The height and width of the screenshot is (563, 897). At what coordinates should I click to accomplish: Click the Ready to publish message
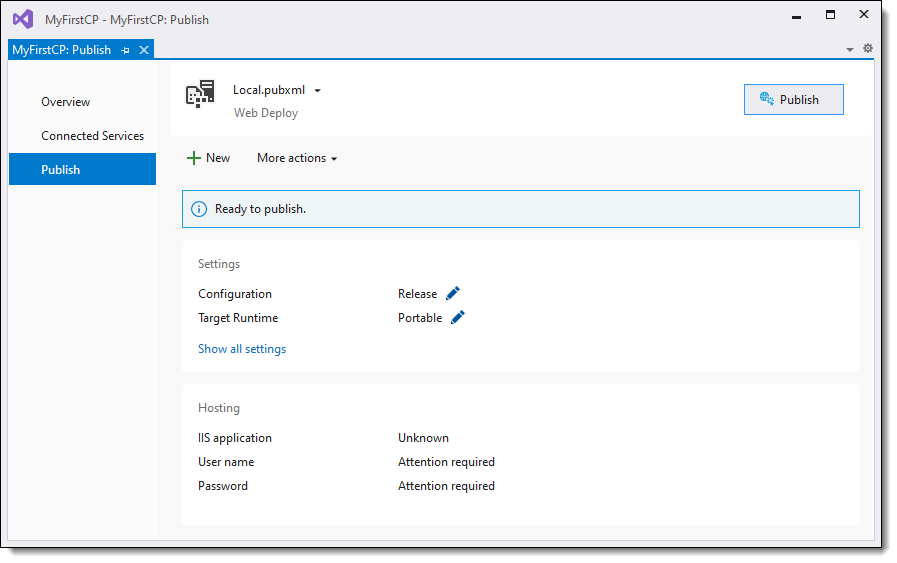click(260, 209)
